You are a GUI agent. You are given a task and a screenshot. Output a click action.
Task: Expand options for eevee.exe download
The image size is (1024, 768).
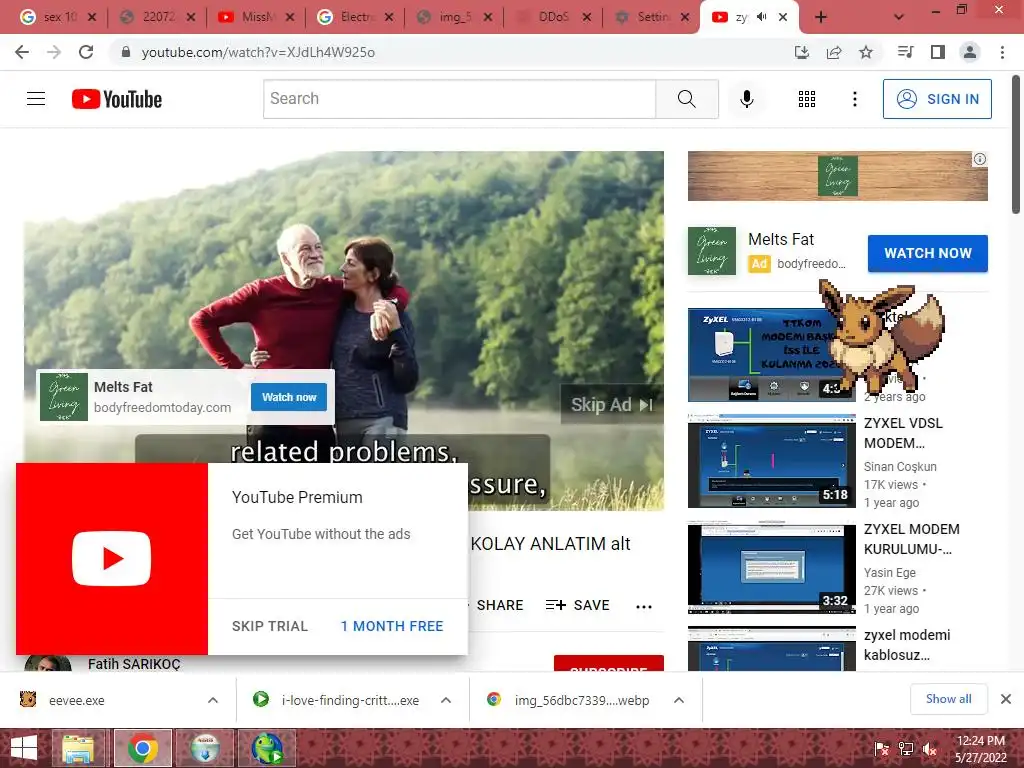point(213,700)
